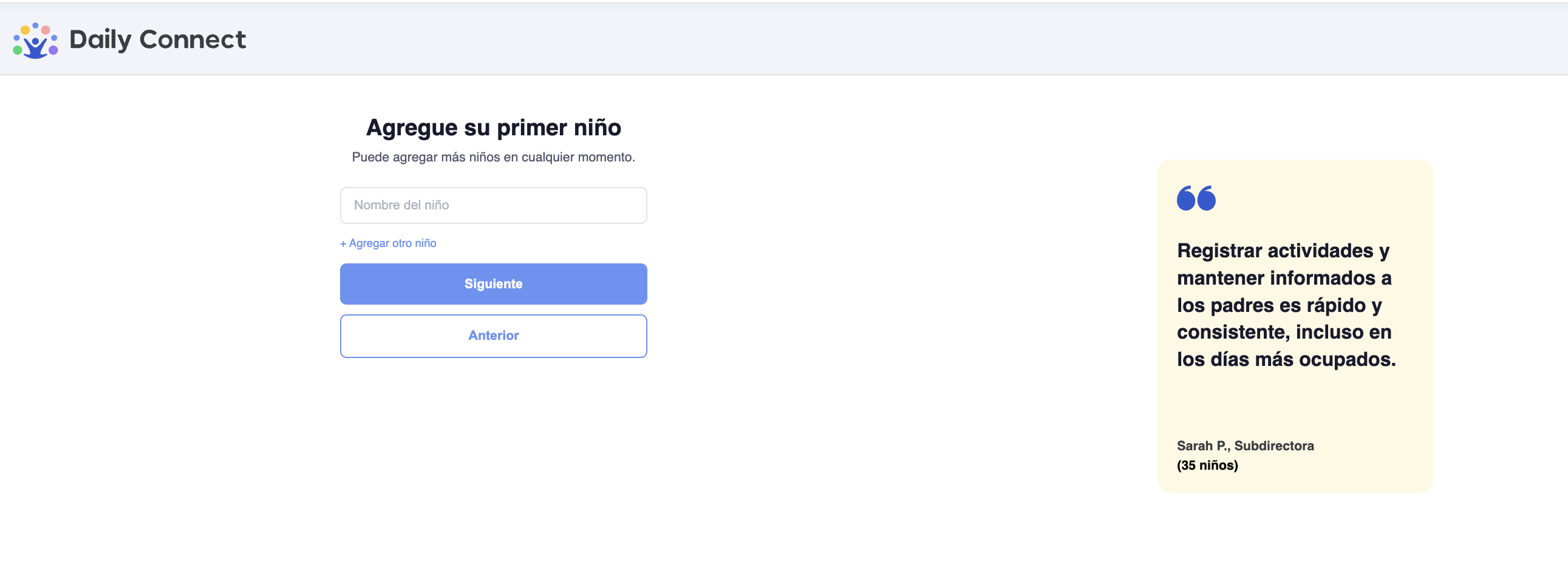This screenshot has height=585, width=1568.
Task: Continue with the Siguiente button
Action: pos(493,284)
